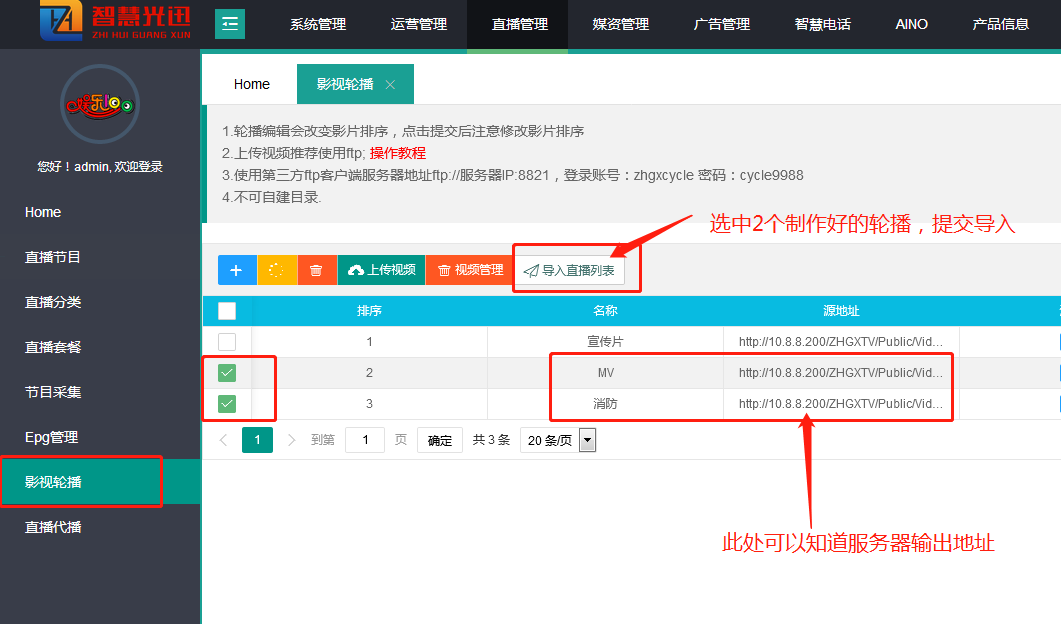Uncheck the MV row checkbox
Image resolution: width=1061 pixels, height=624 pixels.
tap(227, 373)
